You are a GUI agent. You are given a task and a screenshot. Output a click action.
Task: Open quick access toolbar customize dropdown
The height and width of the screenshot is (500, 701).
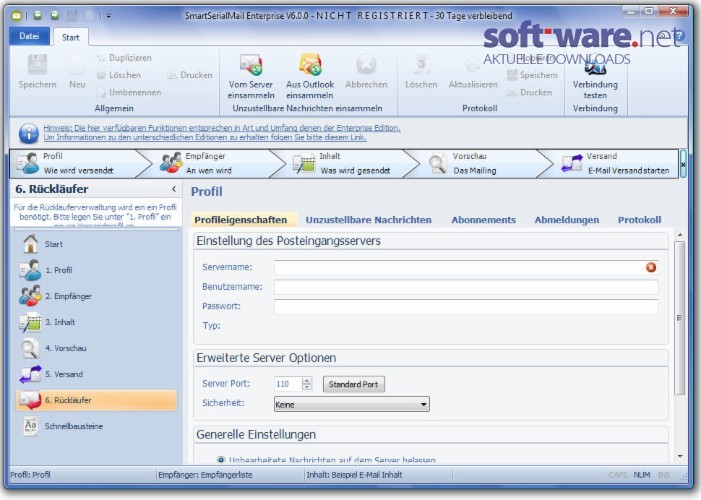click(x=109, y=16)
